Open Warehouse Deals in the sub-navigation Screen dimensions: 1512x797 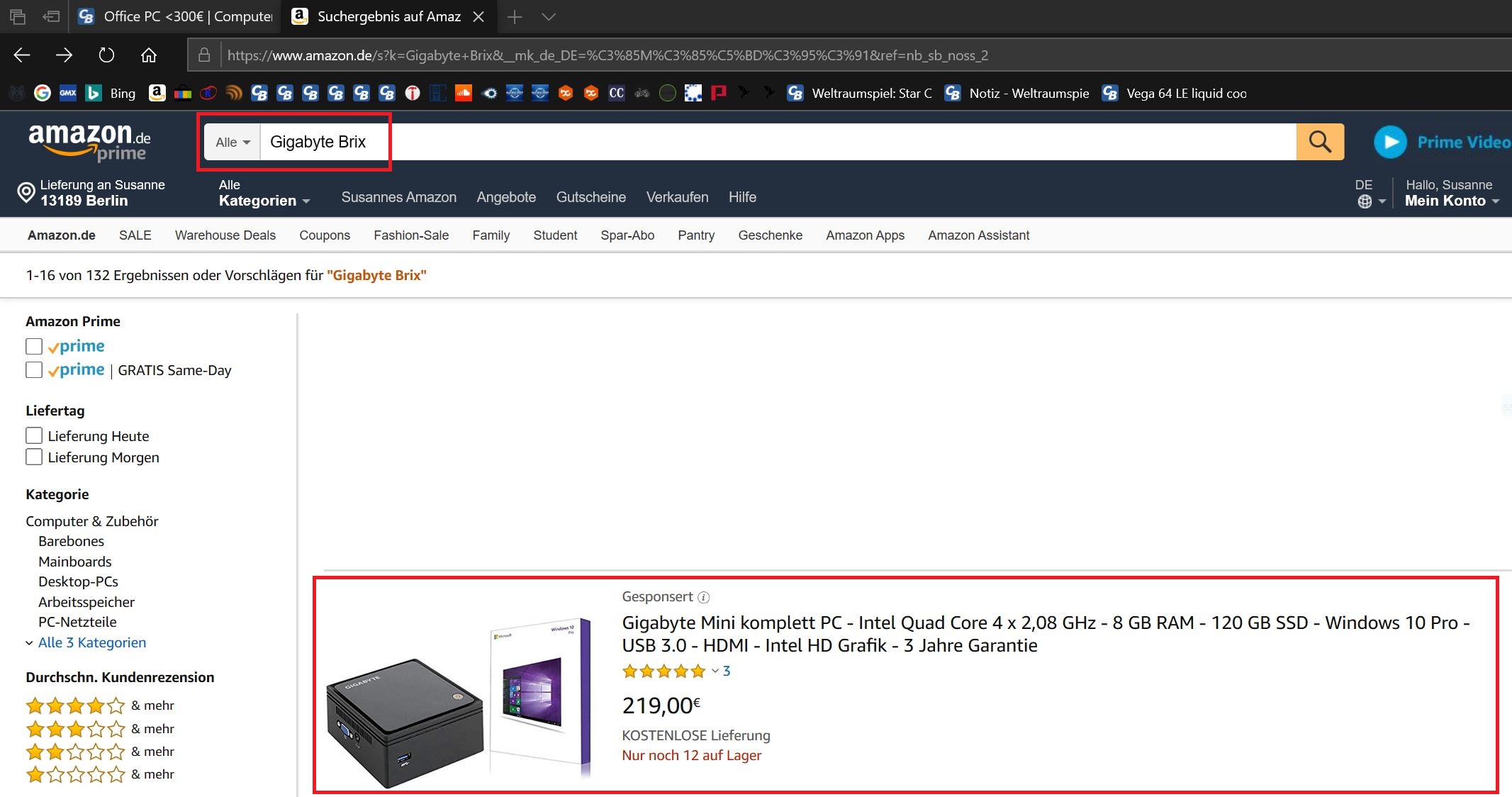tap(225, 235)
